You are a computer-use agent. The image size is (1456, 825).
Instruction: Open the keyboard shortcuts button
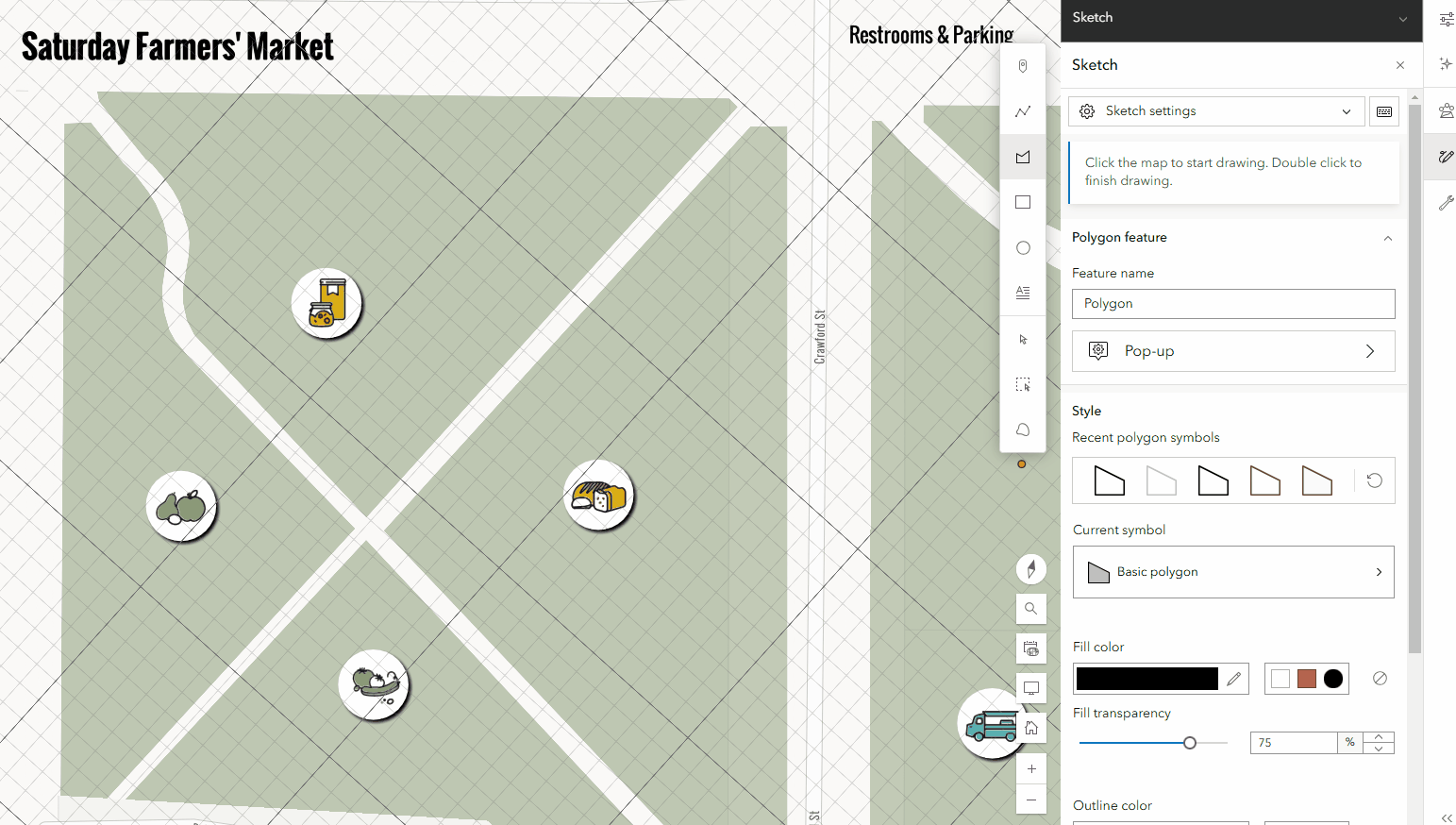click(x=1384, y=111)
